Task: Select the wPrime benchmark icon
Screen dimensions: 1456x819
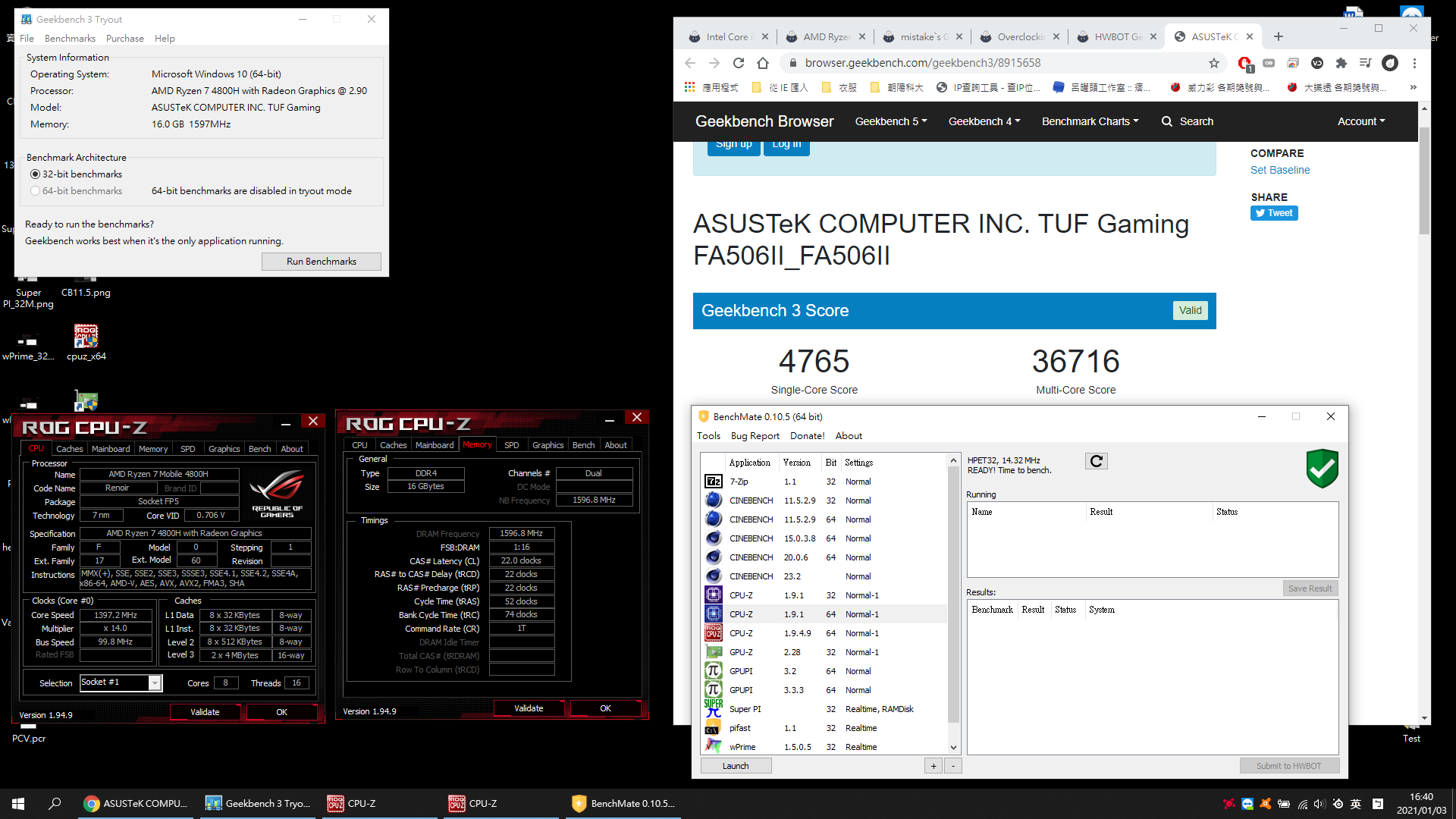Action: pyautogui.click(x=714, y=747)
